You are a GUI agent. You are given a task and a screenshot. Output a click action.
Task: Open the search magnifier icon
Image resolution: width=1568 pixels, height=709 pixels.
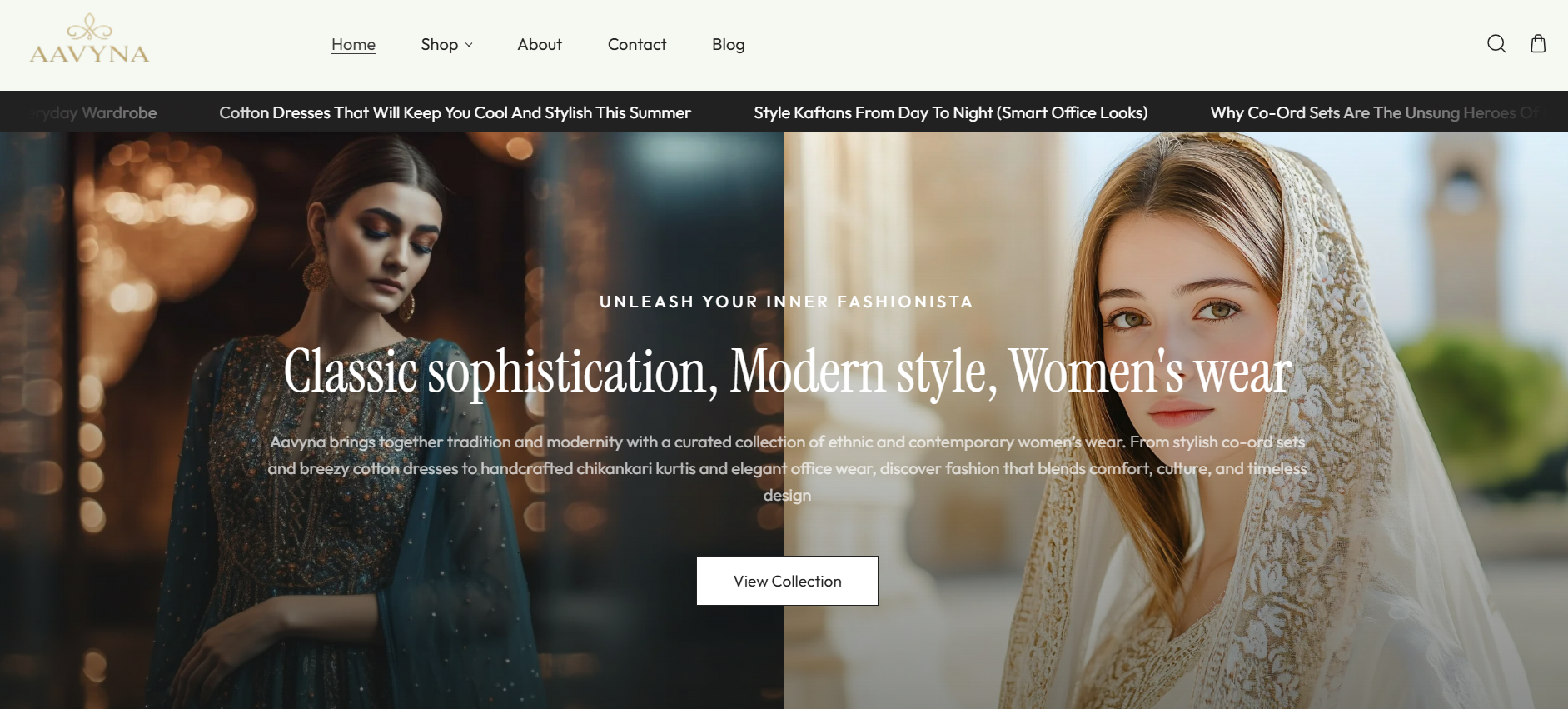1496,44
